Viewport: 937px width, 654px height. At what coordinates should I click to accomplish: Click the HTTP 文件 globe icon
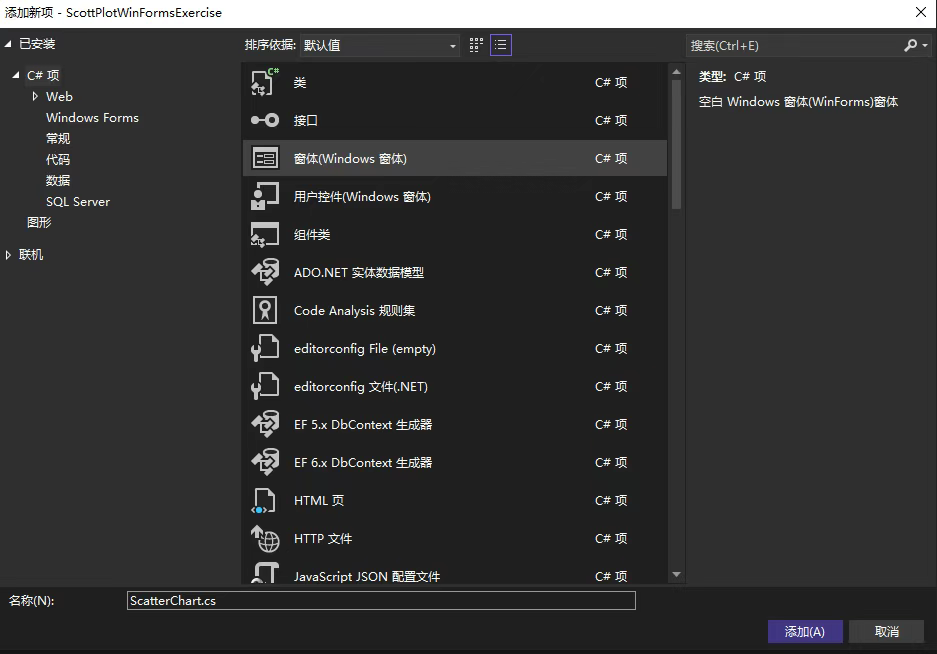tap(265, 539)
